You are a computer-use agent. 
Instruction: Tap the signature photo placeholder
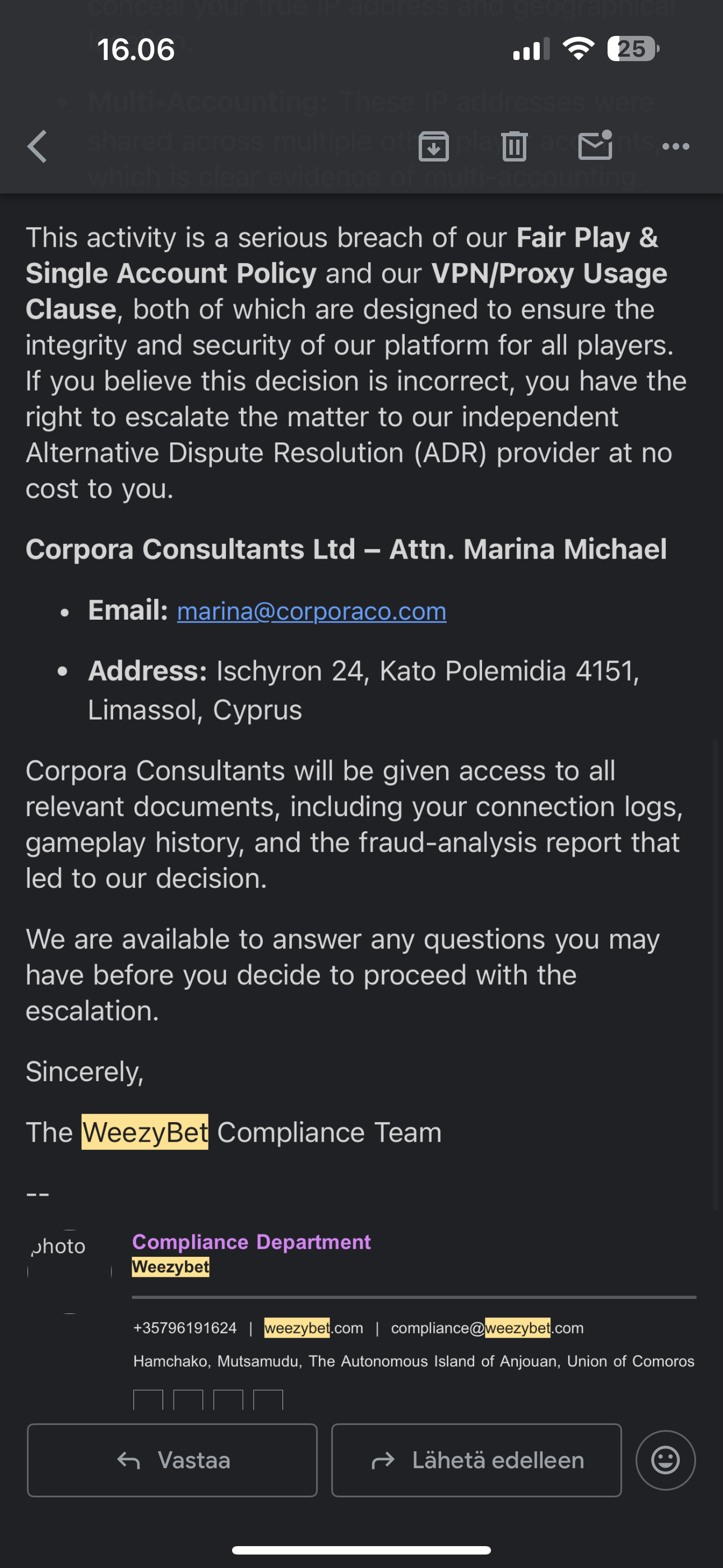pos(69,1263)
